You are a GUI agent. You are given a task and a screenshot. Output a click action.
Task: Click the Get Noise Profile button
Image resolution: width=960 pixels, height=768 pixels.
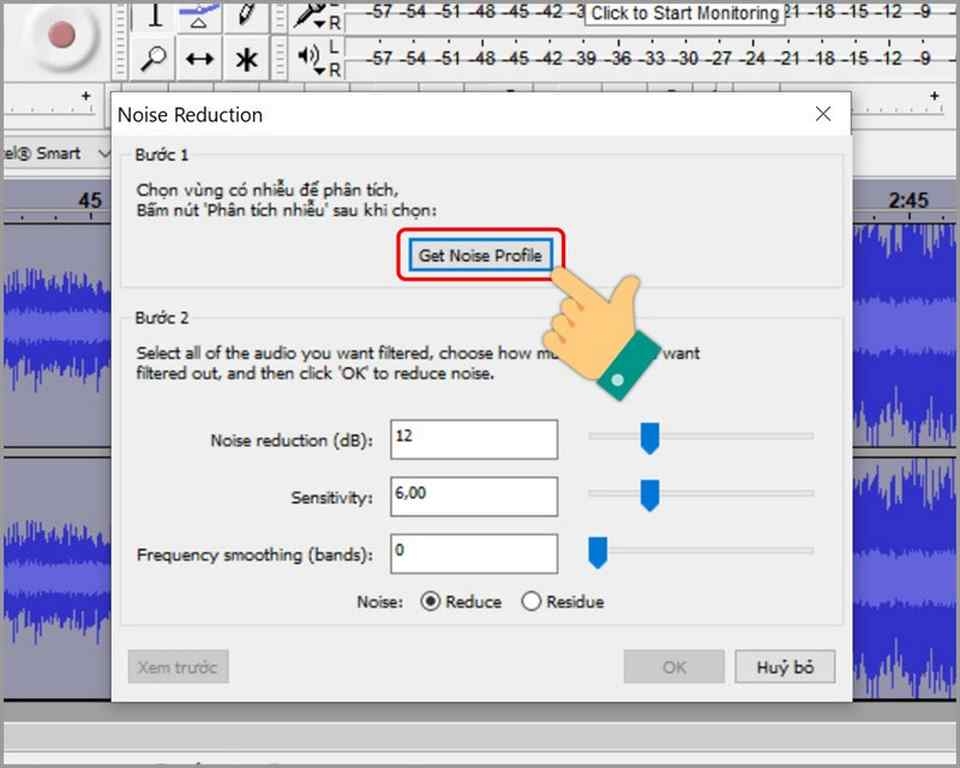(481, 255)
